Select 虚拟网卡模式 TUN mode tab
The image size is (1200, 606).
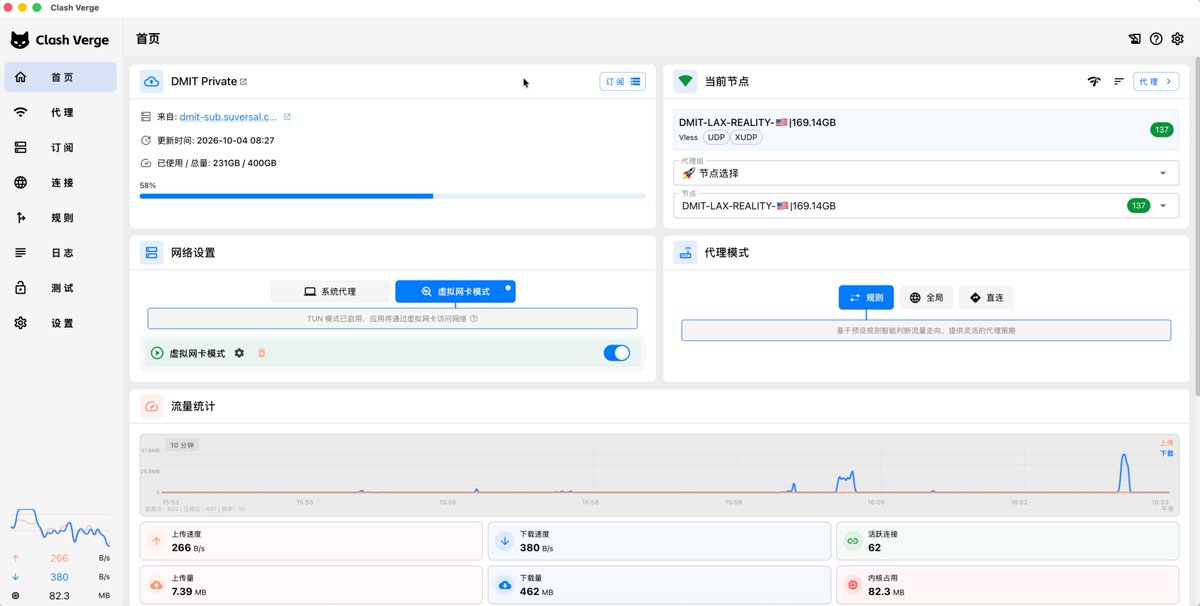456,292
